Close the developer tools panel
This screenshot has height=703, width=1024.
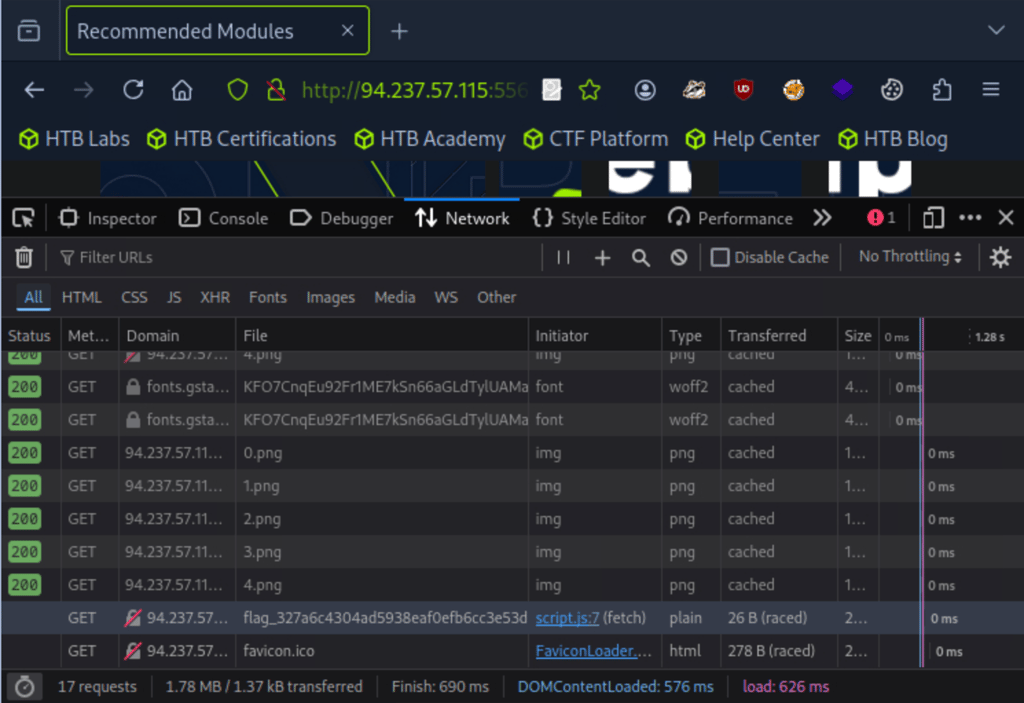[1006, 218]
